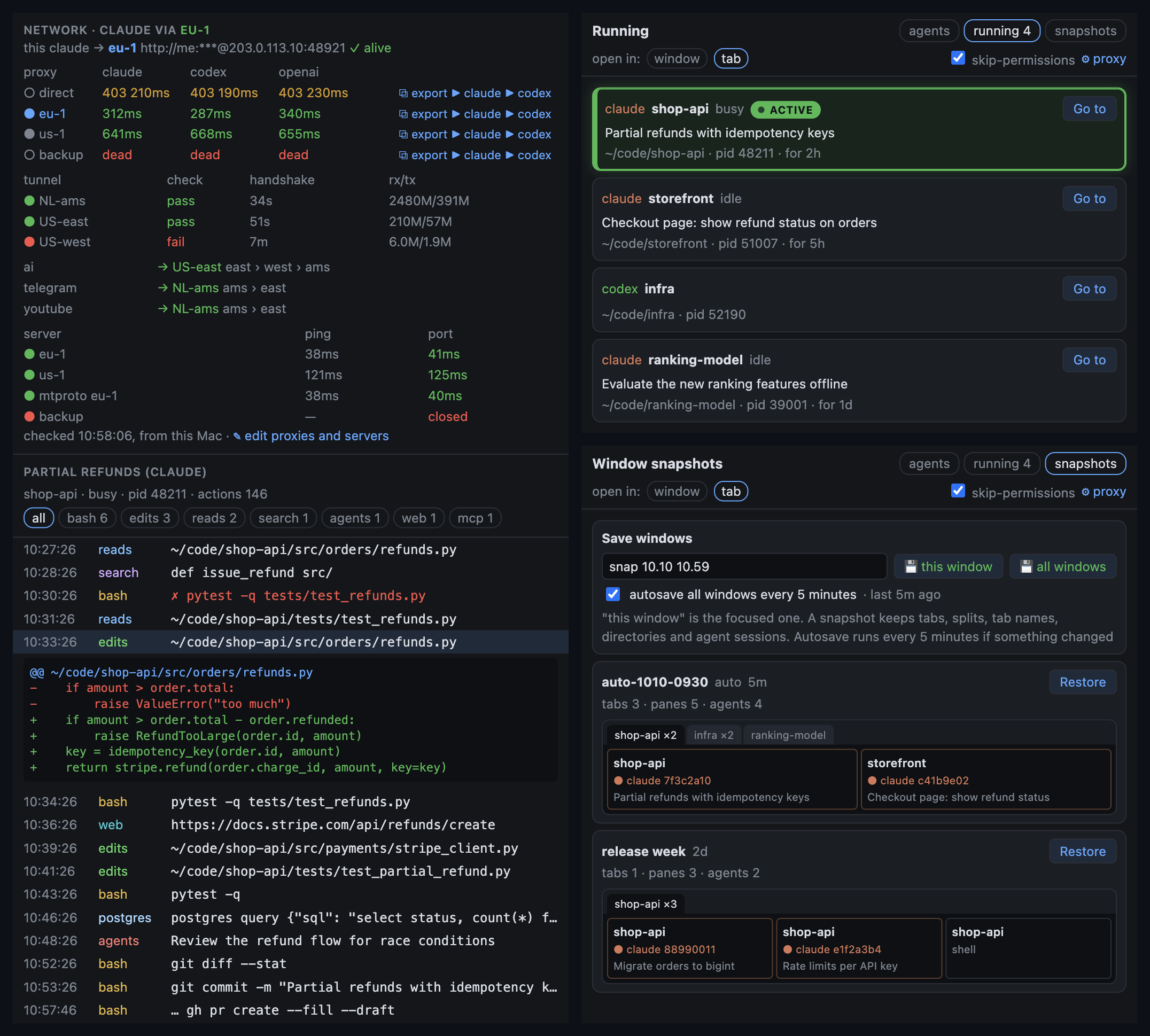The width and height of the screenshot is (1150, 1036).
Task: Launch codex via the backup proxy row
Action: 529,155
